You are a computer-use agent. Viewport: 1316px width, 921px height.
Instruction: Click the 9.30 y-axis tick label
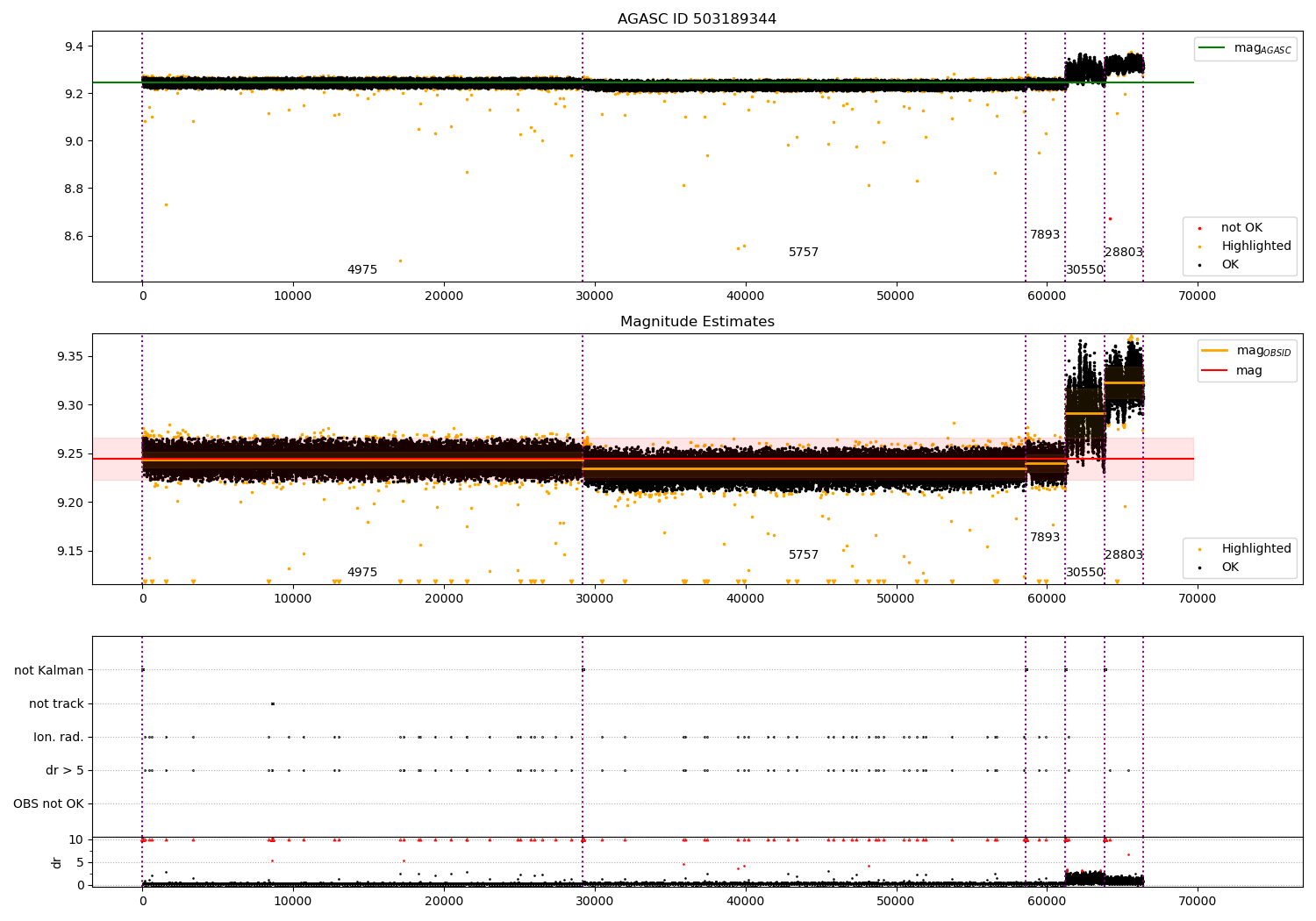(70, 405)
